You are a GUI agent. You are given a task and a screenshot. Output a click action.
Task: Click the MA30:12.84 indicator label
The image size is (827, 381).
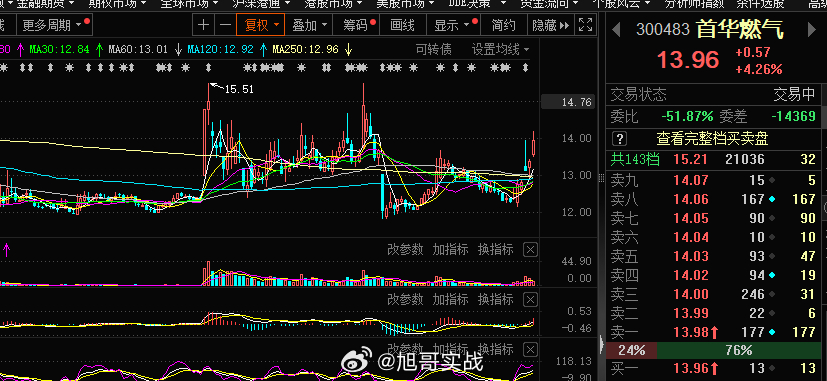click(59, 50)
